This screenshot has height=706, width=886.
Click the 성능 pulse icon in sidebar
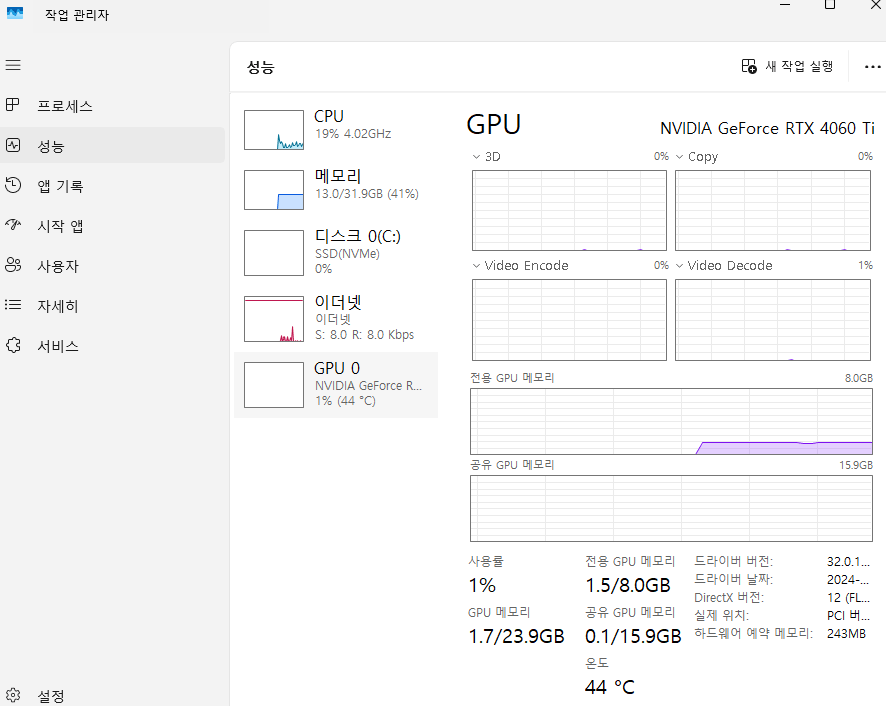coord(13,145)
